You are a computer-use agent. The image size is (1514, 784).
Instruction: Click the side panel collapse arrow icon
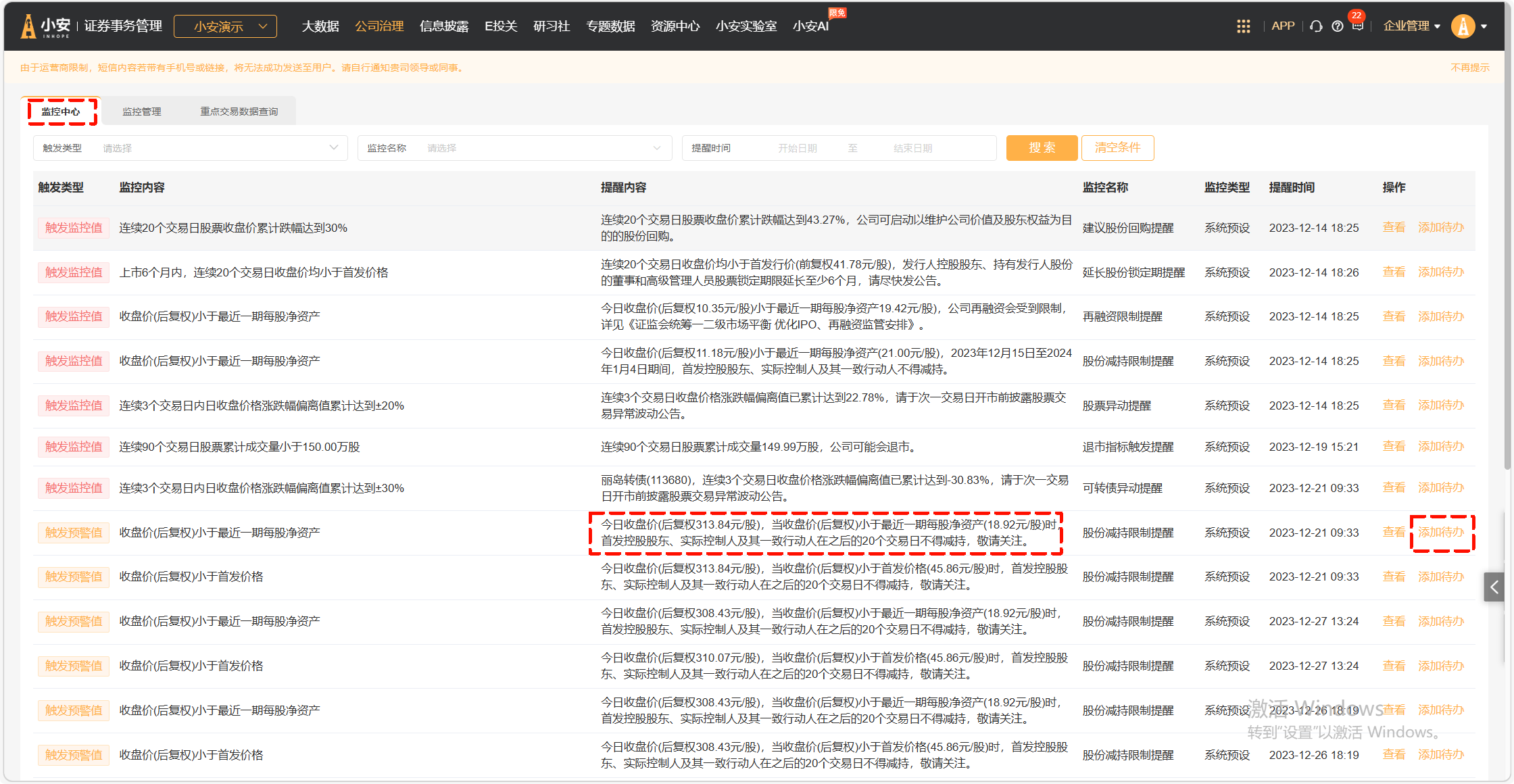[1494, 587]
